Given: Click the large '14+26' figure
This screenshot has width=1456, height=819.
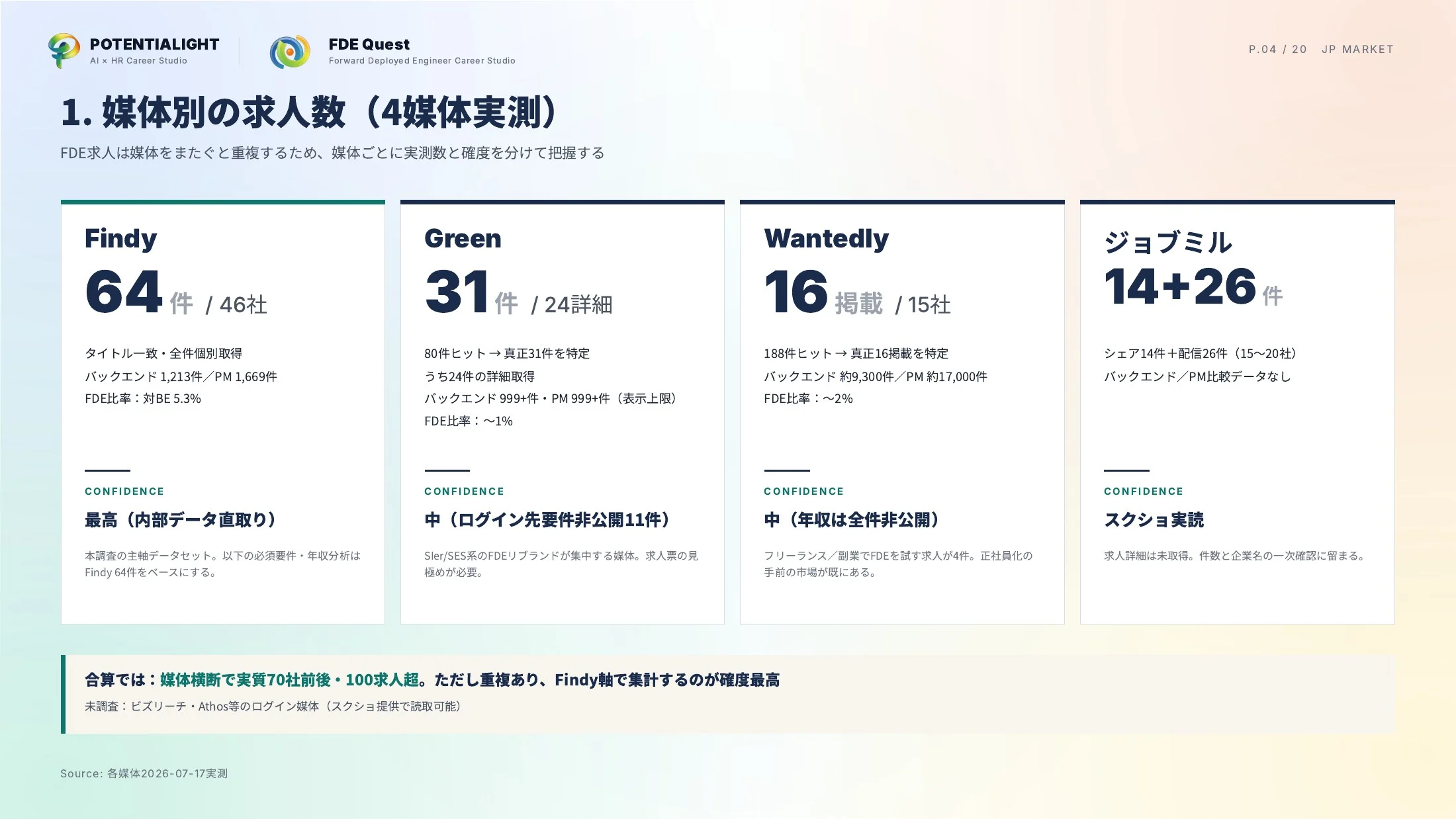Looking at the screenshot, I should click(1180, 287).
